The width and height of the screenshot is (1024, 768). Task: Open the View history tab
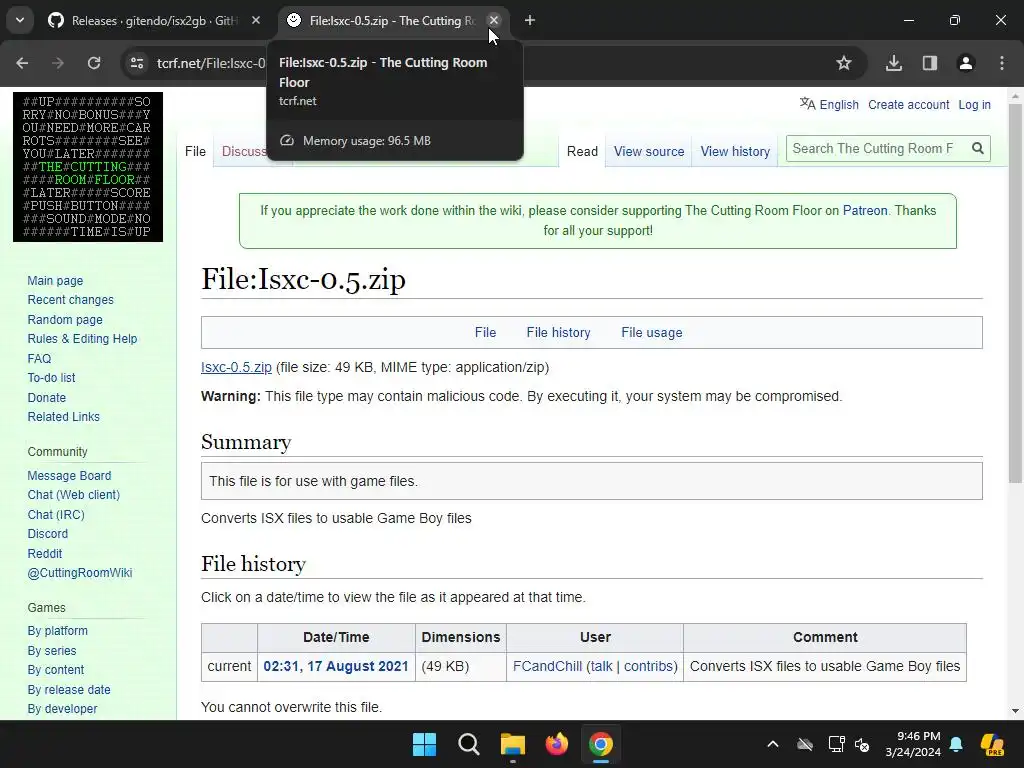click(735, 152)
